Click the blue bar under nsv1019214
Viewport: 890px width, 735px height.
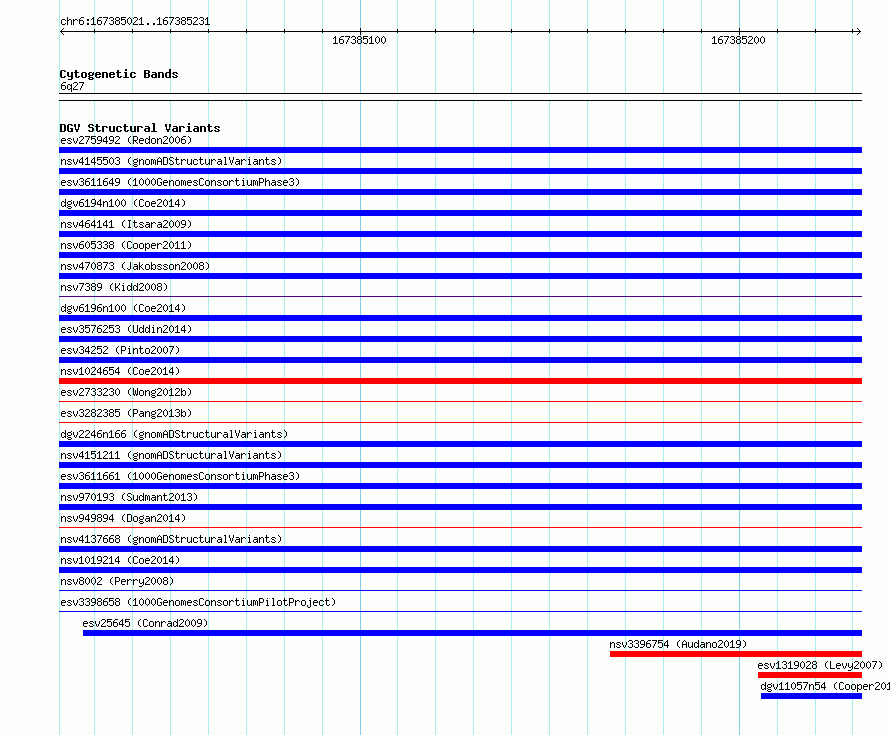460,570
